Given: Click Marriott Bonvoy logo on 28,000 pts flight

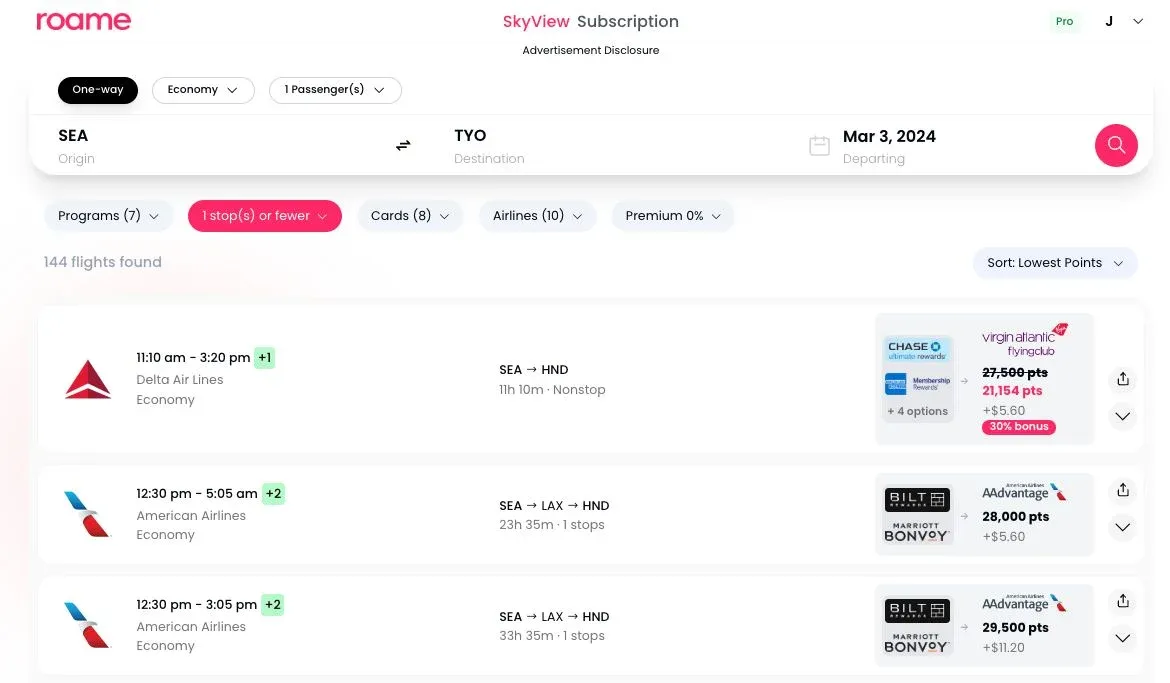Looking at the screenshot, I should [916, 531].
